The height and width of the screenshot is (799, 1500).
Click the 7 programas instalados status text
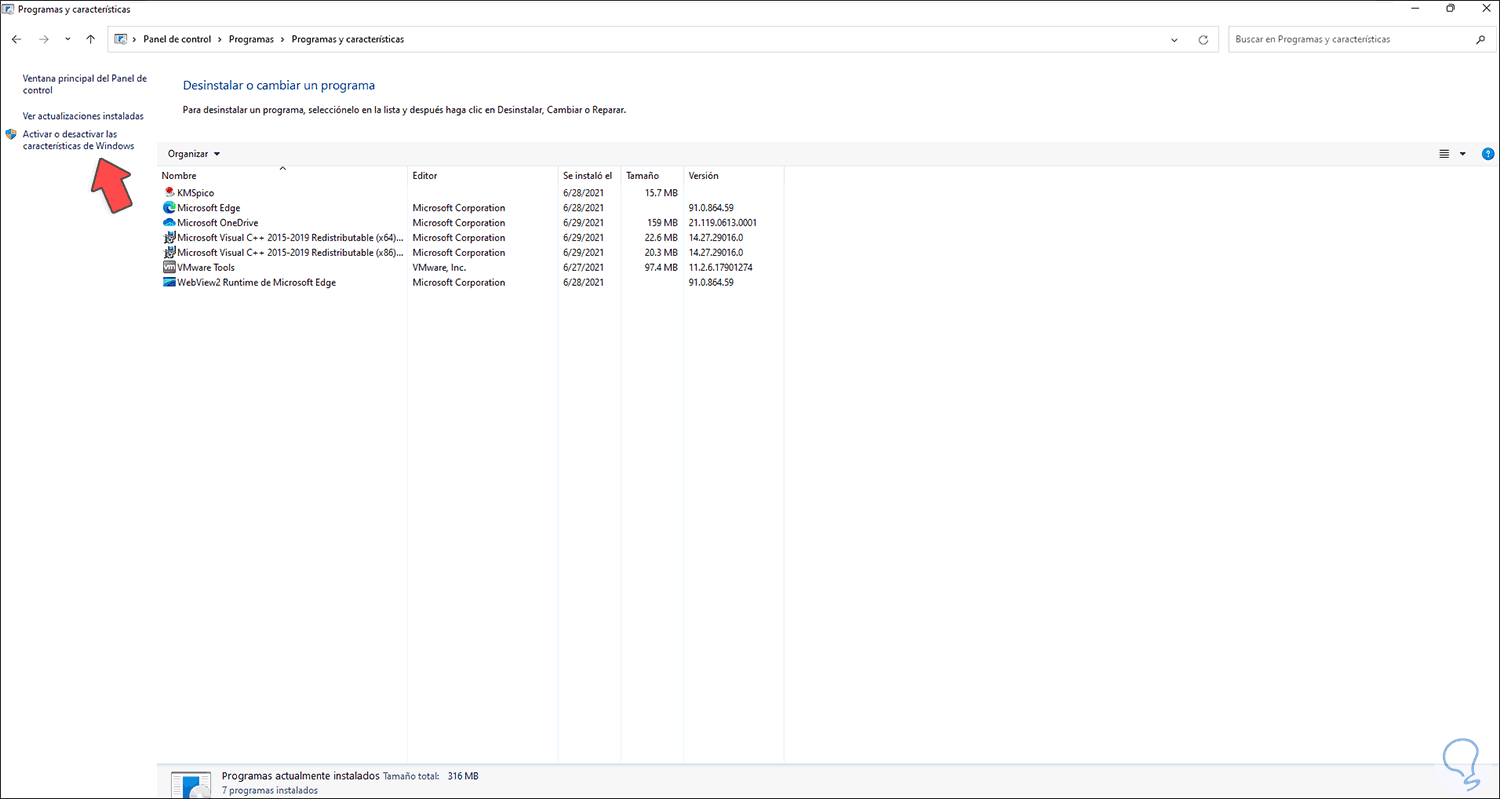point(270,791)
